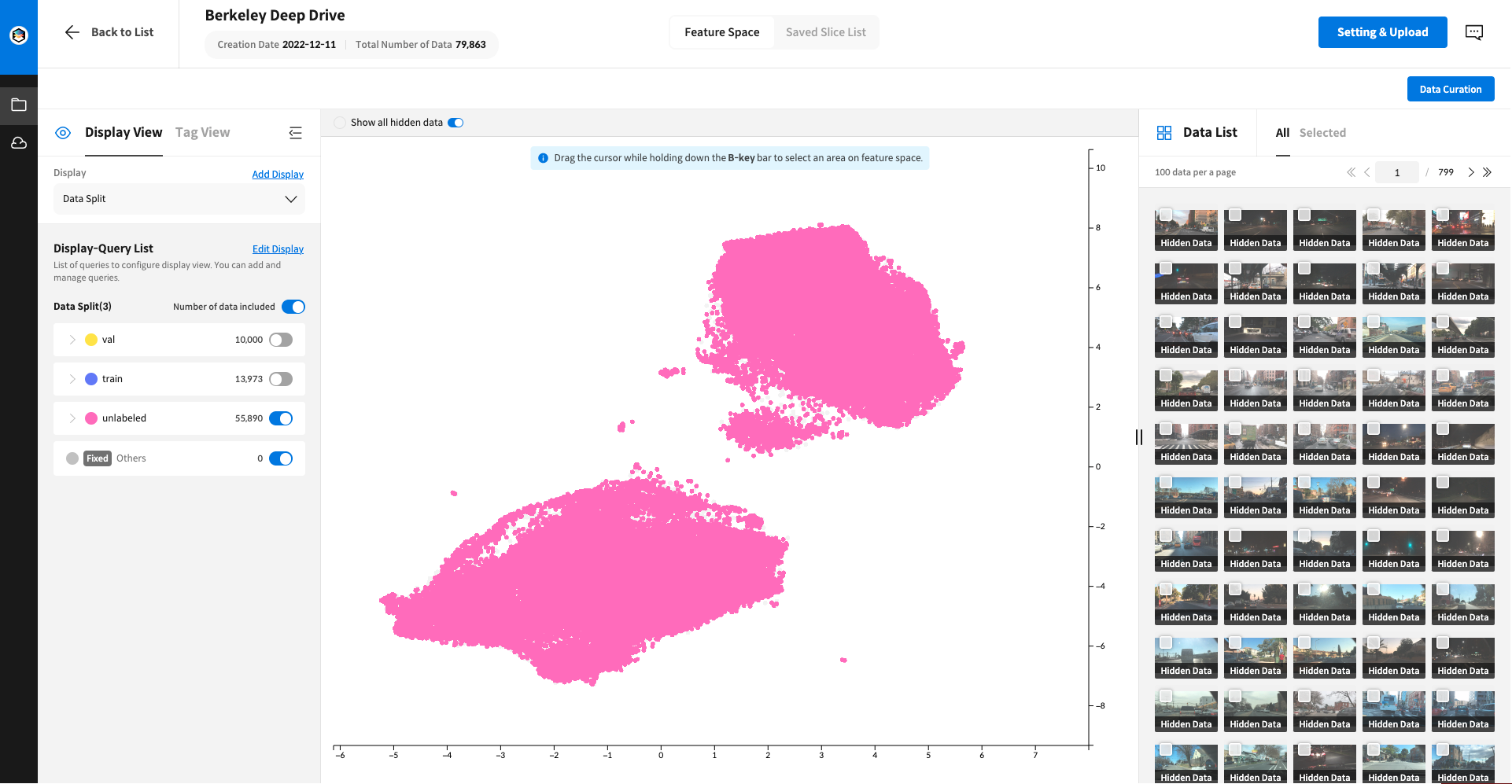1512x784 pixels.
Task: Open the Saved Slice List tab
Action: (826, 32)
